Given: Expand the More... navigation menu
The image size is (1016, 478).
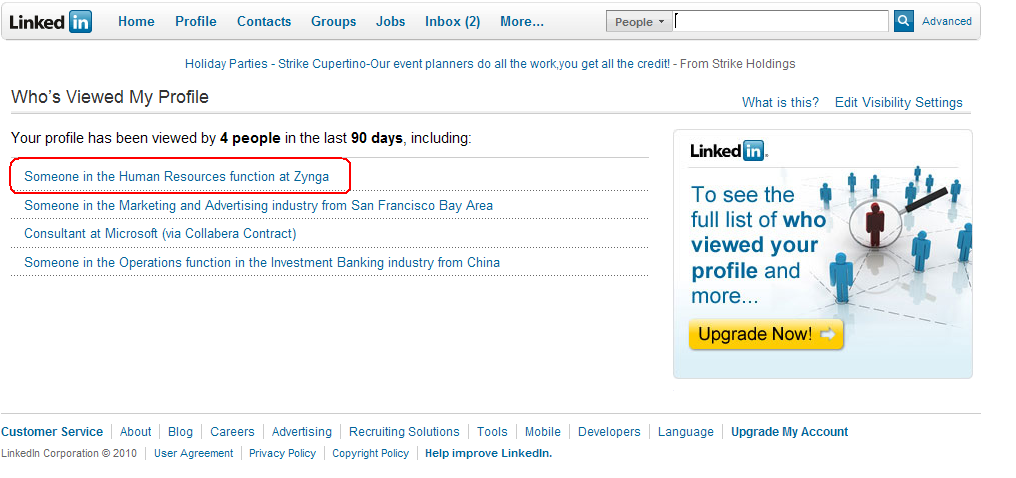Looking at the screenshot, I should coord(522,21).
